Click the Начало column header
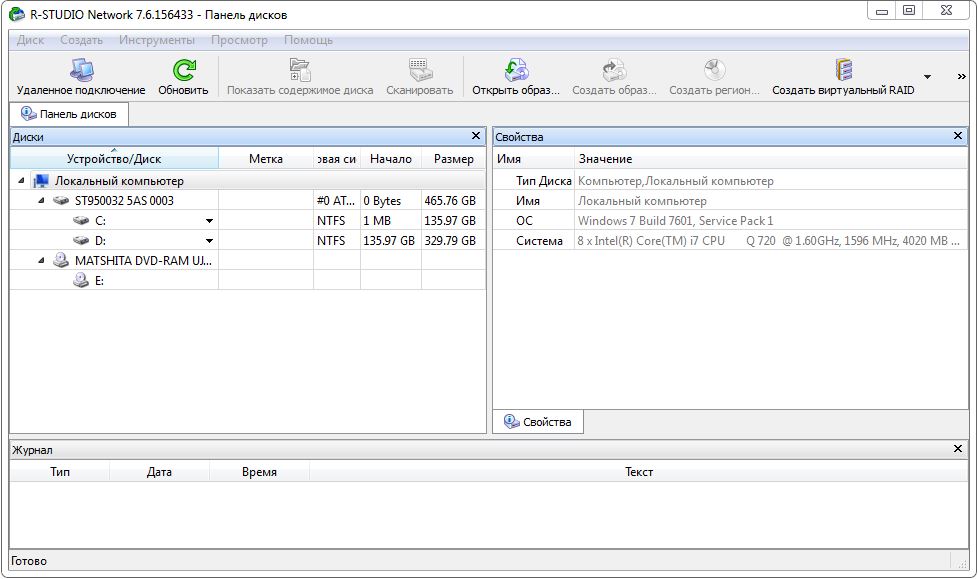 (390, 158)
